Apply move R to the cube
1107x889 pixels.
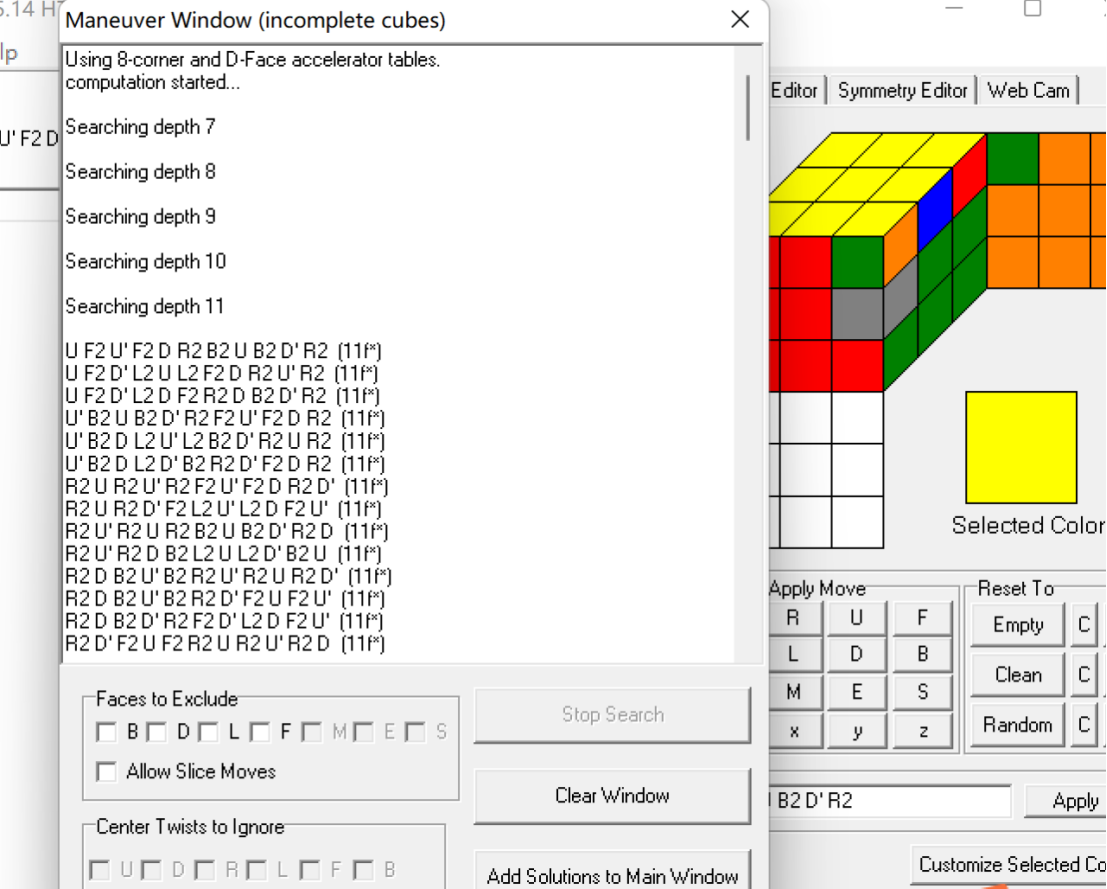click(793, 618)
